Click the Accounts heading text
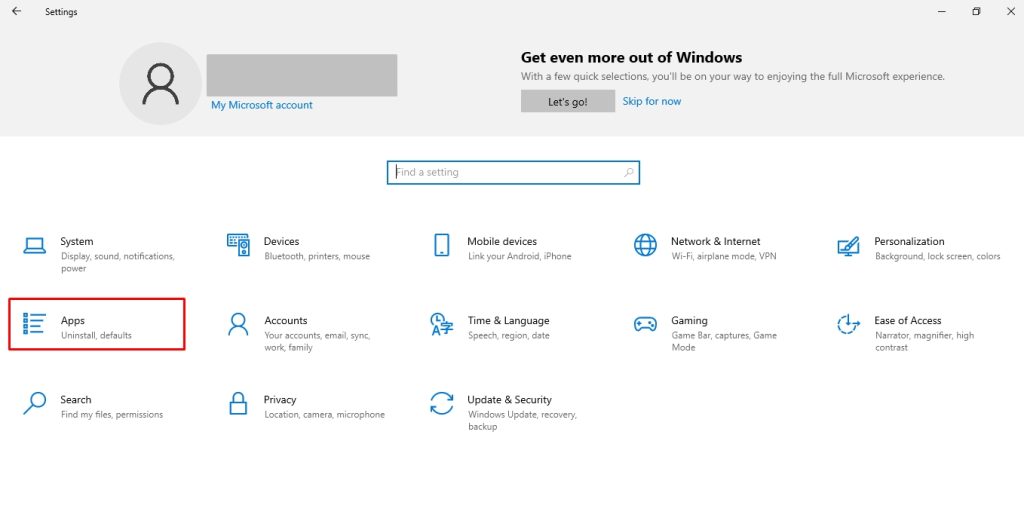 [285, 320]
